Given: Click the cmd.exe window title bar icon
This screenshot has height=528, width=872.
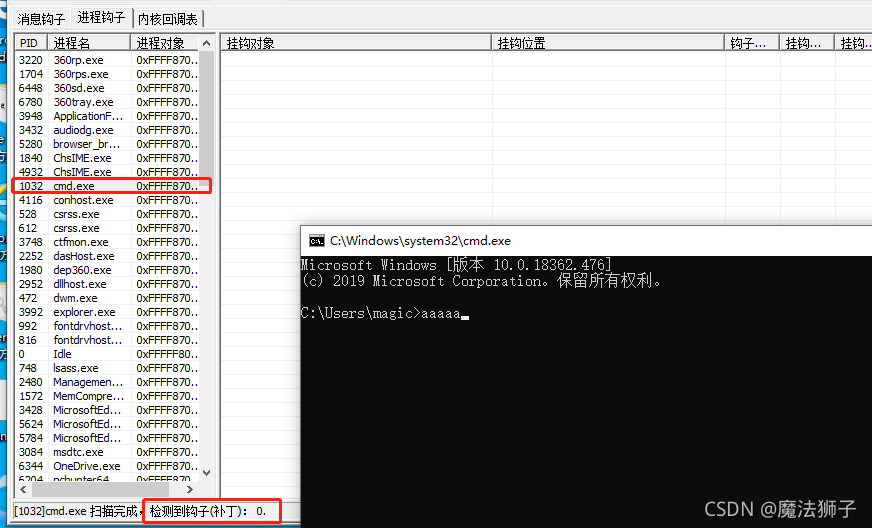Looking at the screenshot, I should click(317, 241).
